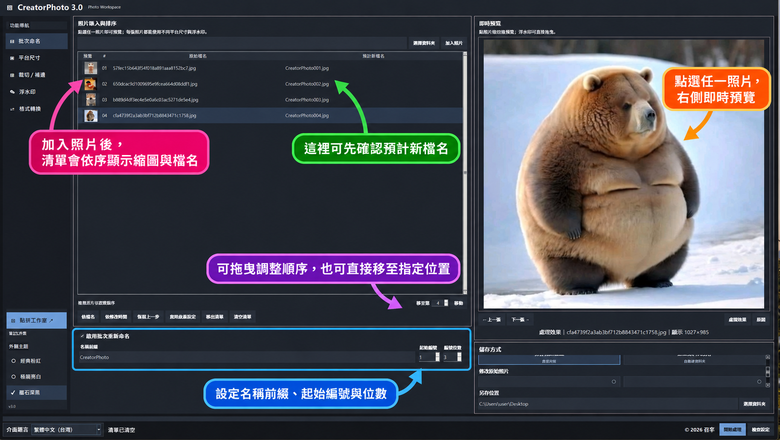Click new name CreatorPhoto003.jpg

click(x=307, y=100)
